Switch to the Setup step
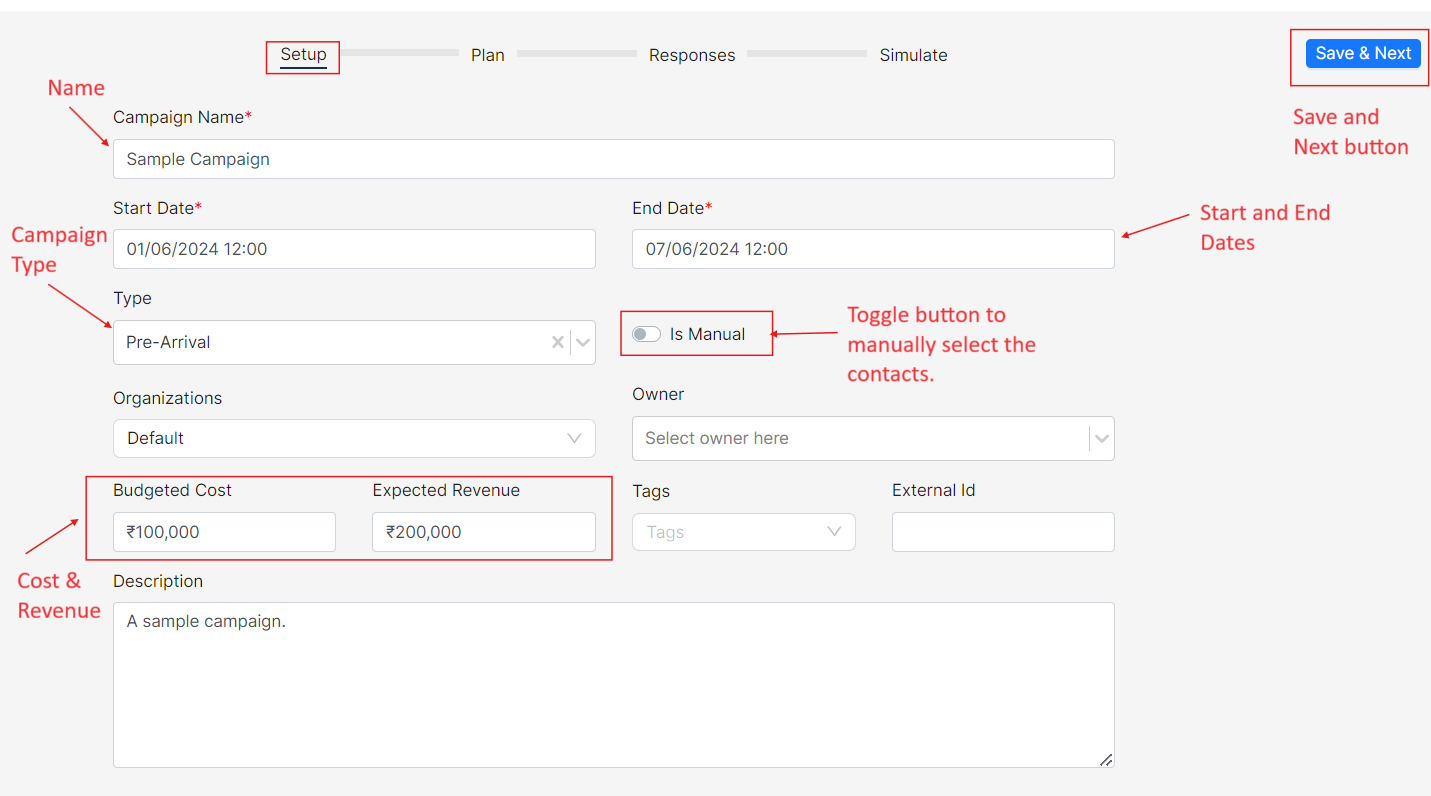Screen dimensions: 1431x796 click(303, 55)
